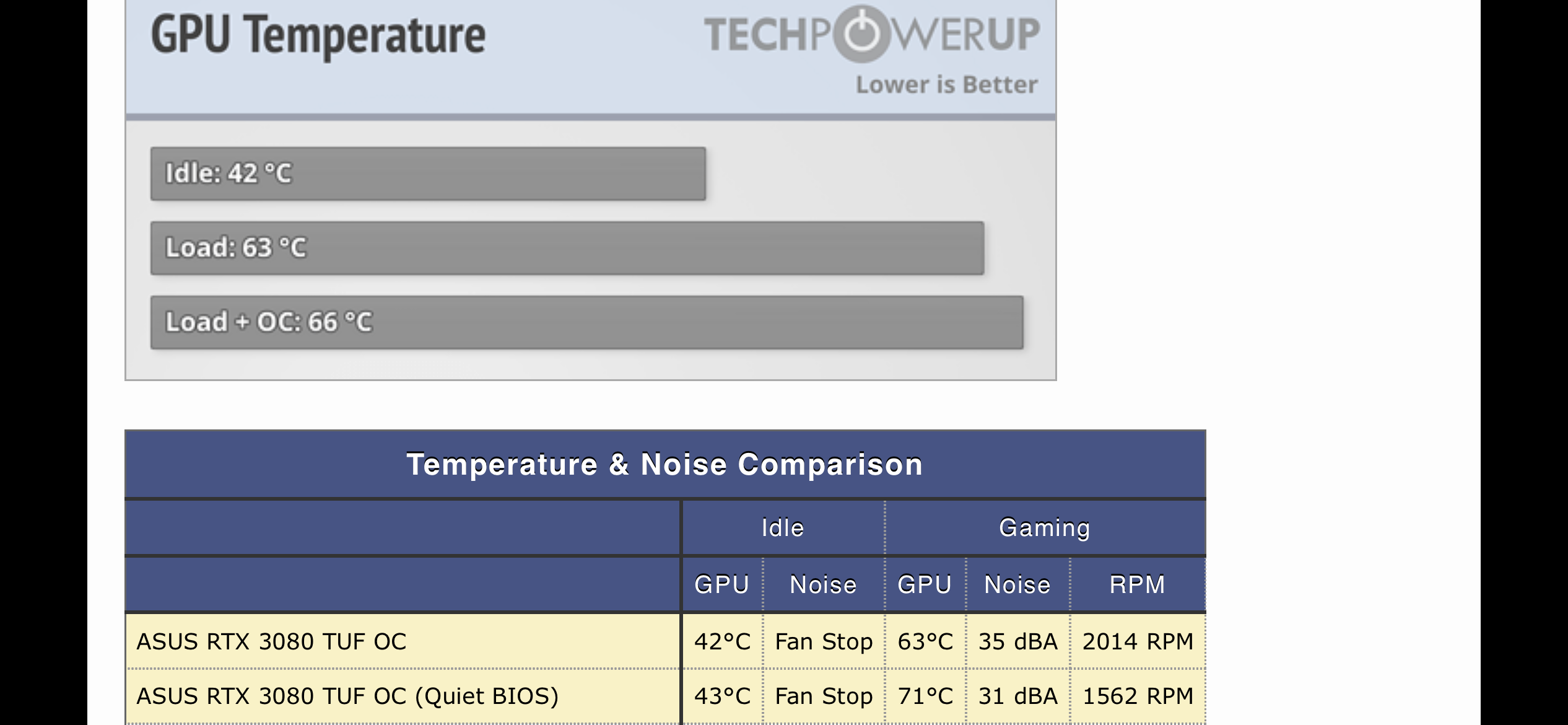Viewport: 1568px width, 725px height.
Task: Select the Gaming column group header
Action: coord(1045,528)
